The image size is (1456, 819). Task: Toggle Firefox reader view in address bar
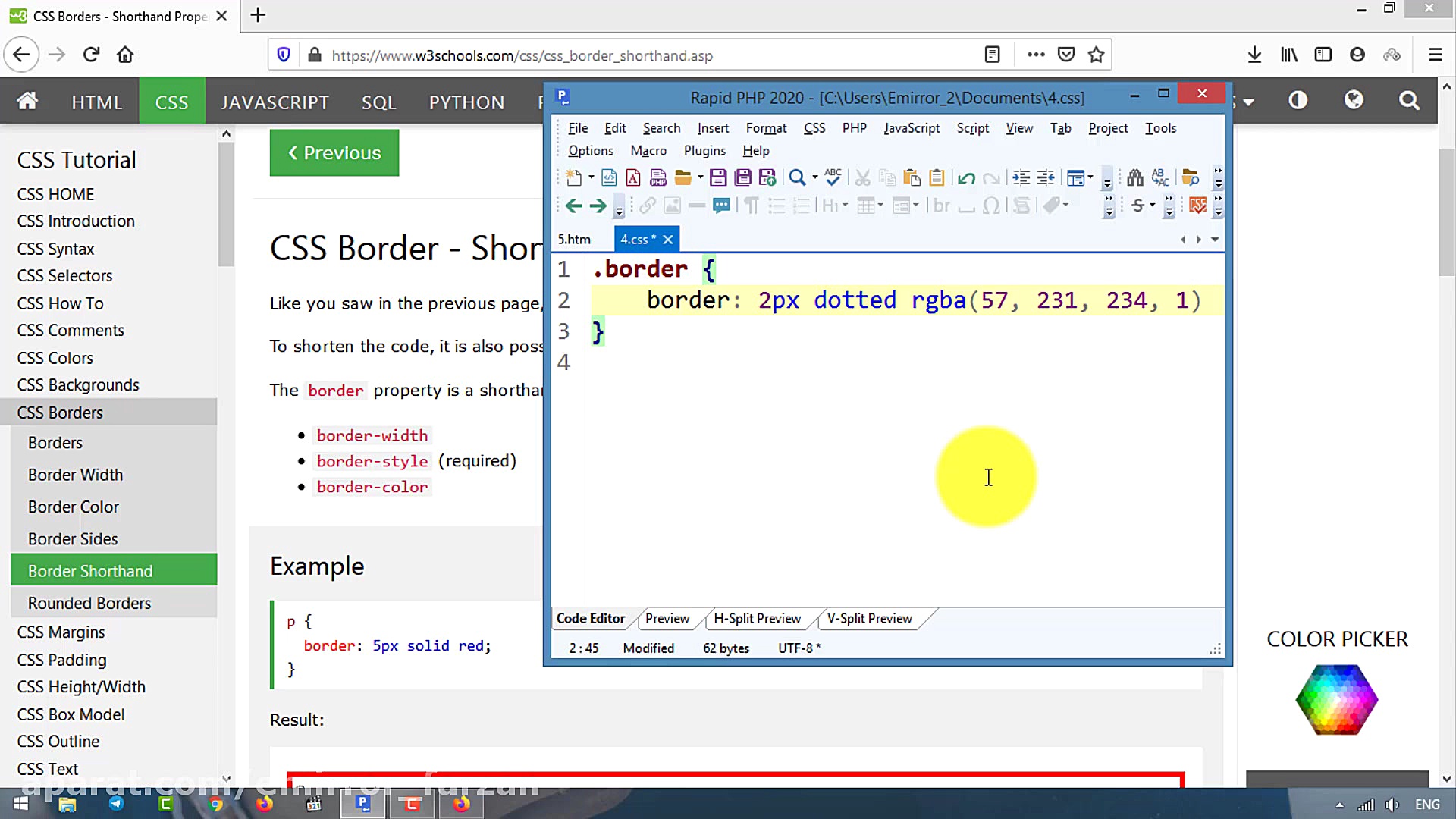[x=992, y=55]
